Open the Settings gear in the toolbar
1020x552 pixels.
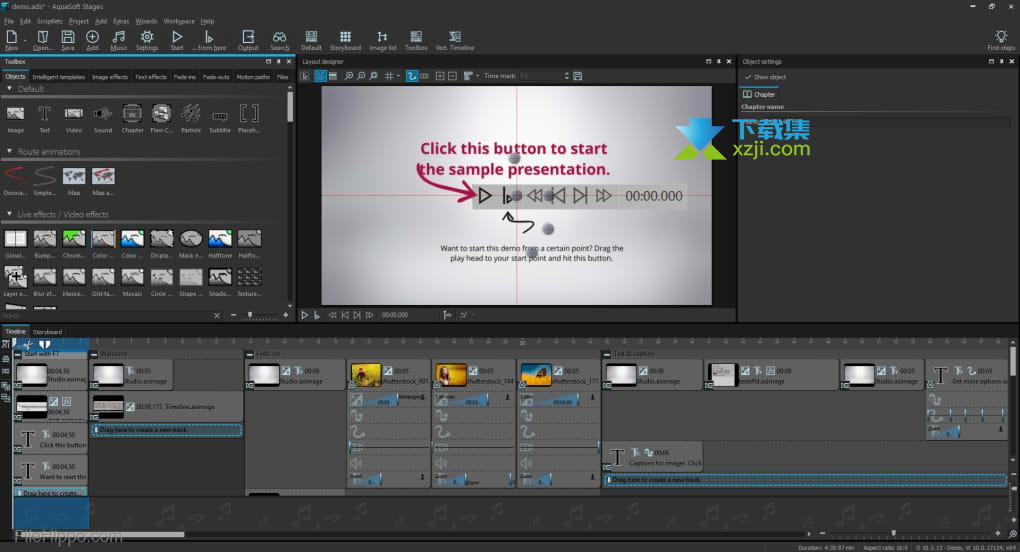[x=147, y=40]
